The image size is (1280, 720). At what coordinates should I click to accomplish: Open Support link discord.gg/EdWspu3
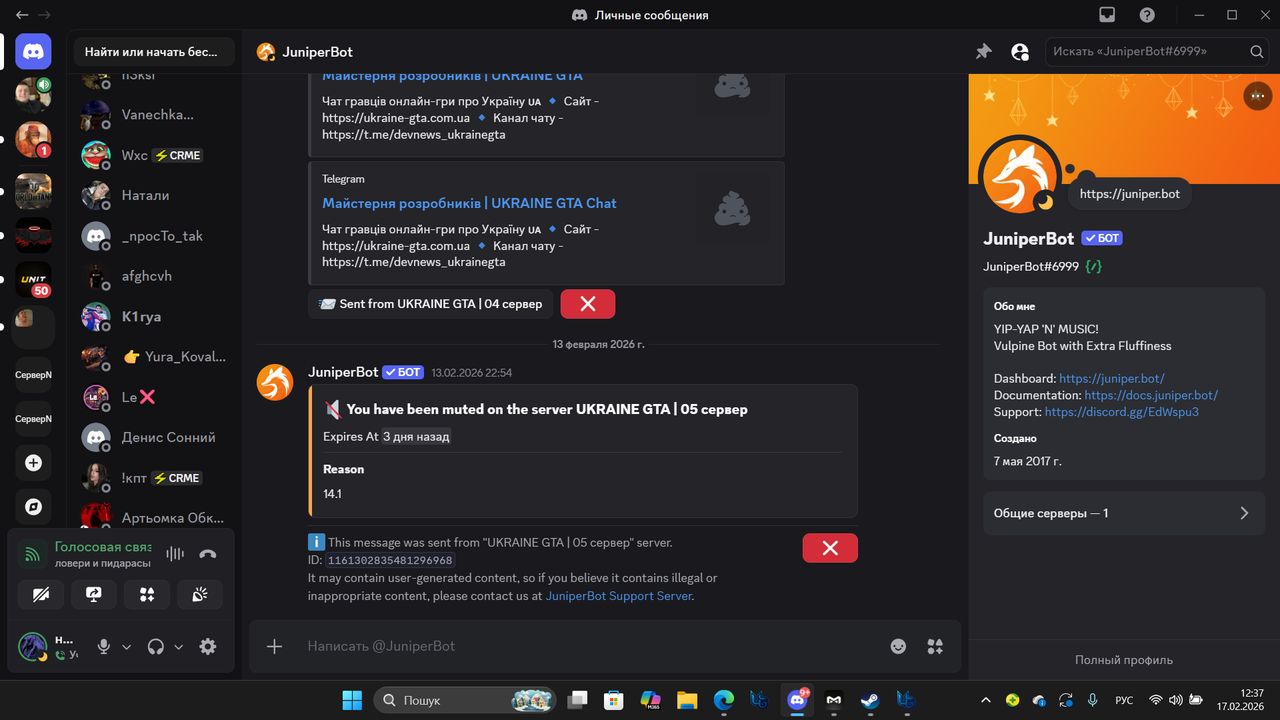click(1121, 412)
